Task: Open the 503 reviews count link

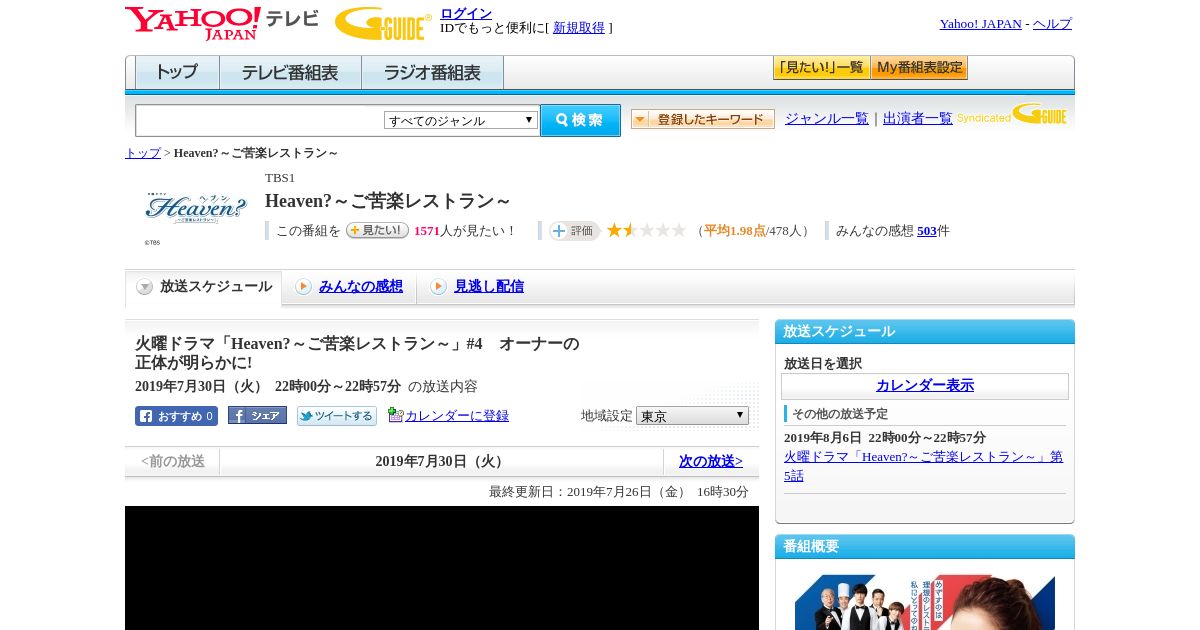Action: click(x=927, y=230)
